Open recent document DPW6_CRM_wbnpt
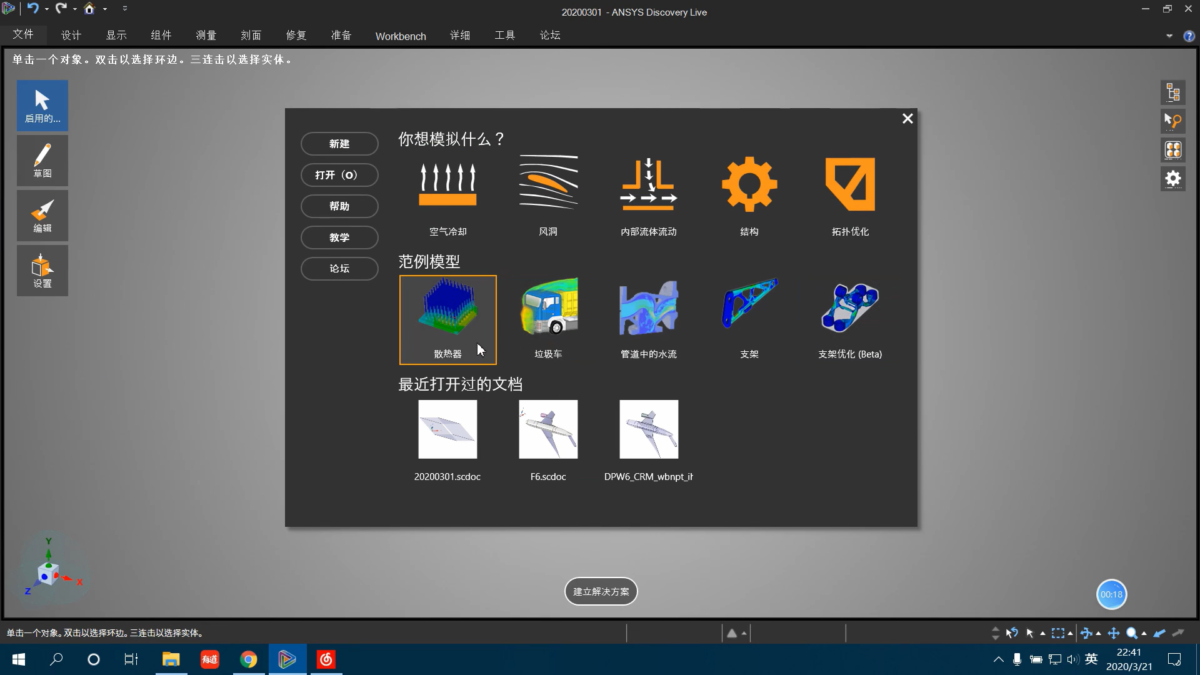This screenshot has width=1200, height=675. (648, 441)
